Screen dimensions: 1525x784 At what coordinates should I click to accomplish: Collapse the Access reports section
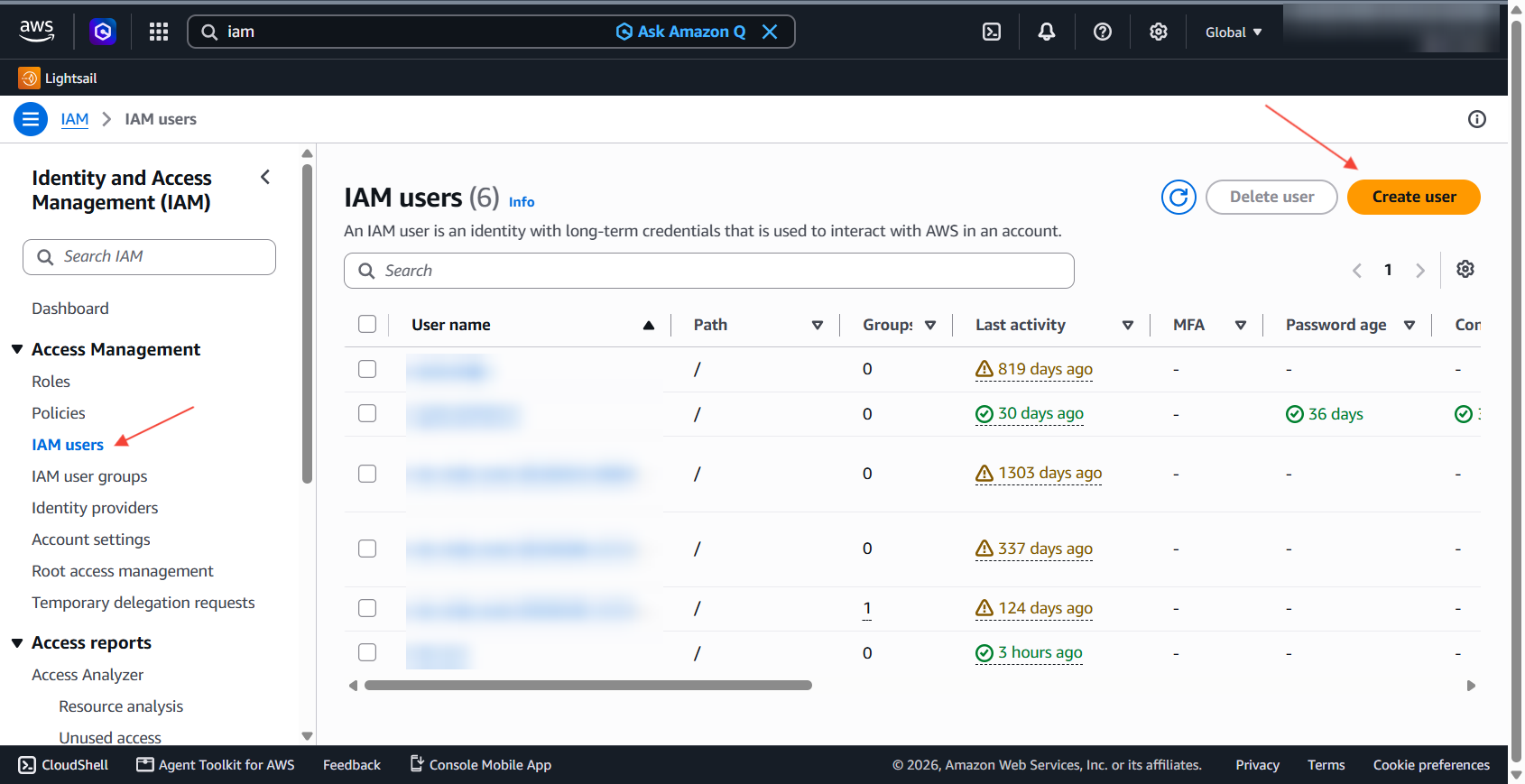(17, 642)
